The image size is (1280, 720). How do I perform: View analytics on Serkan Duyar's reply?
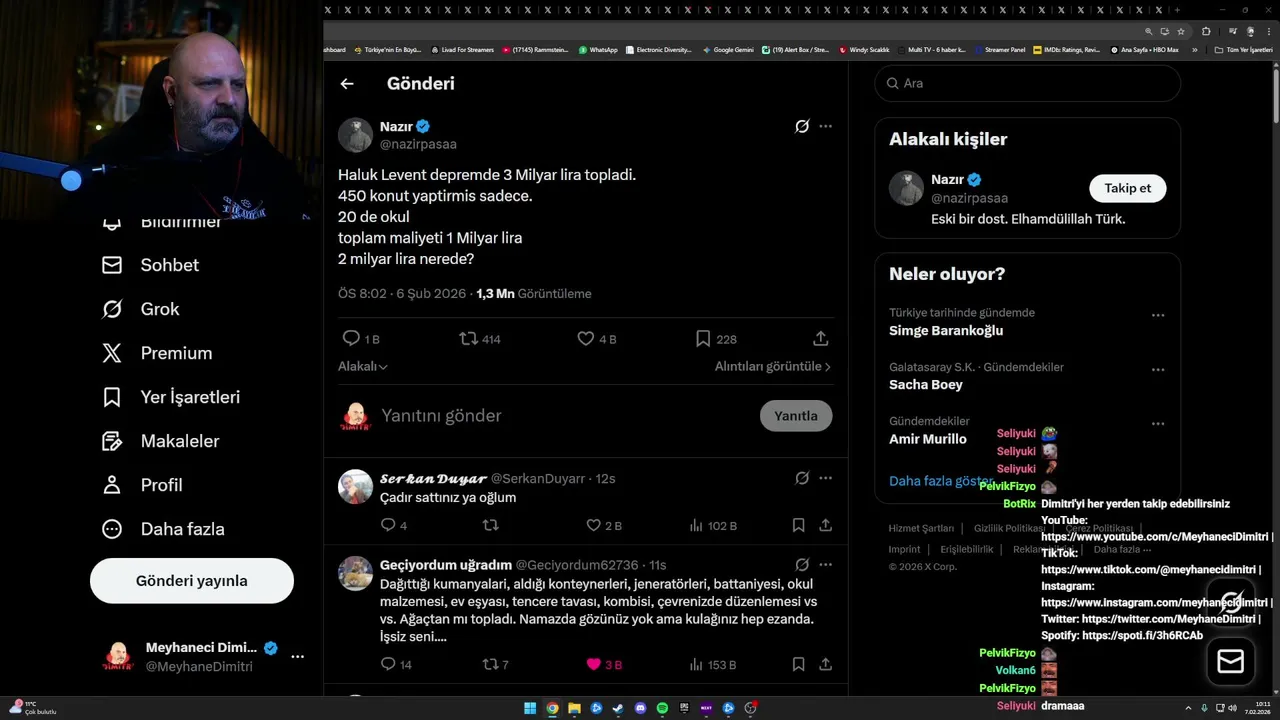713,525
